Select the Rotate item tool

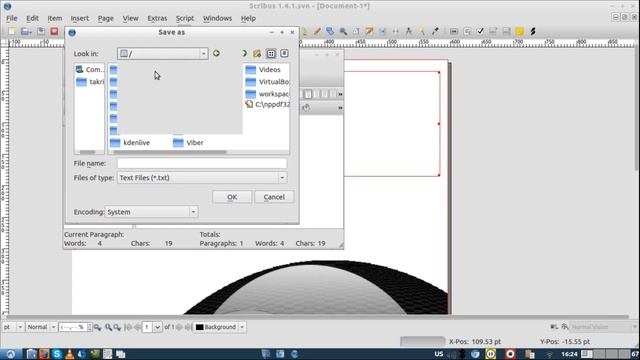[x=330, y=31]
